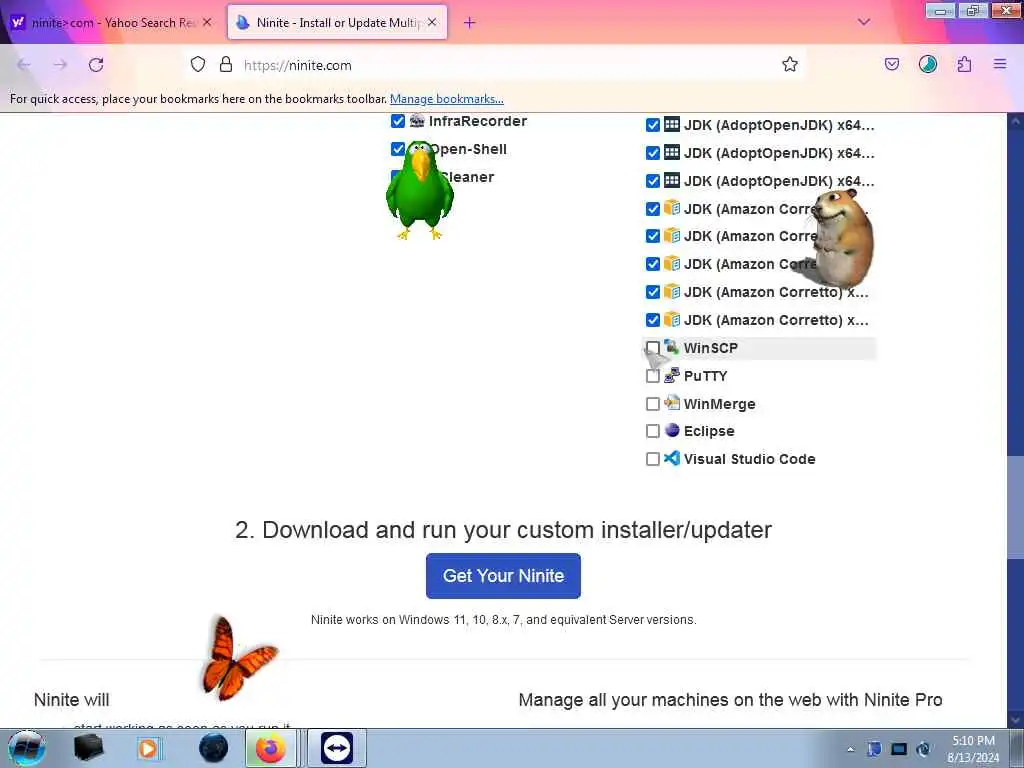1024x768 pixels.
Task: Click the WinMerge label text
Action: 720,404
